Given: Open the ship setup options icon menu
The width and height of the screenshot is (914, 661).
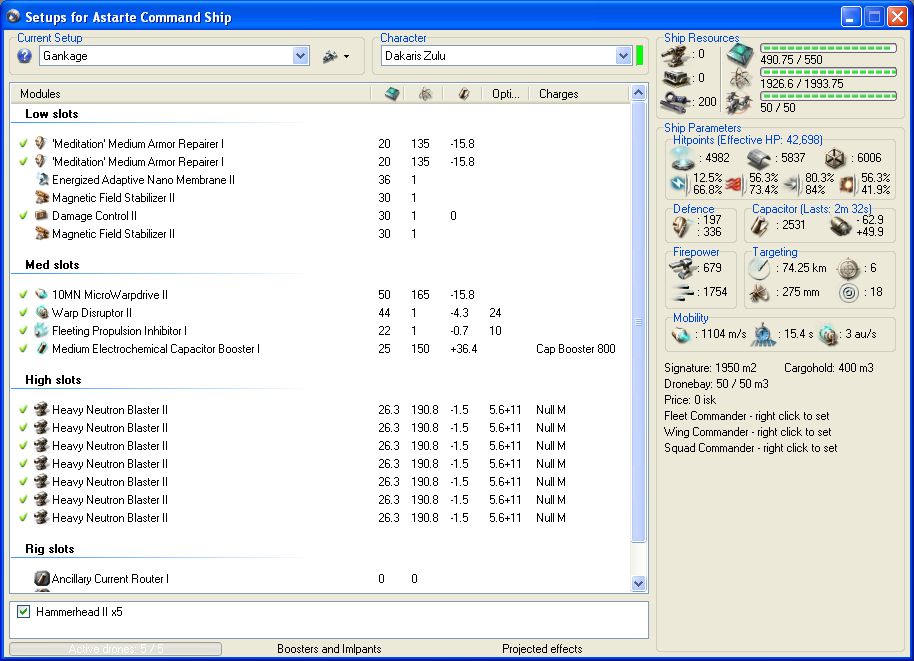Looking at the screenshot, I should (x=331, y=56).
